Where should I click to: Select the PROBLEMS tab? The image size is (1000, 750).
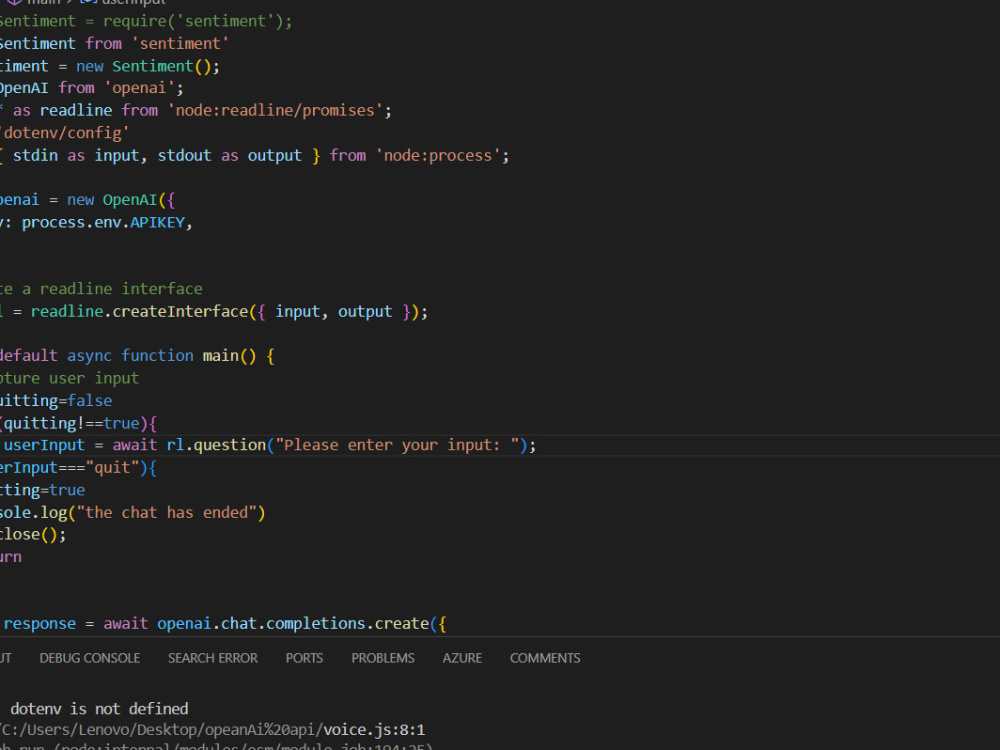click(x=383, y=658)
